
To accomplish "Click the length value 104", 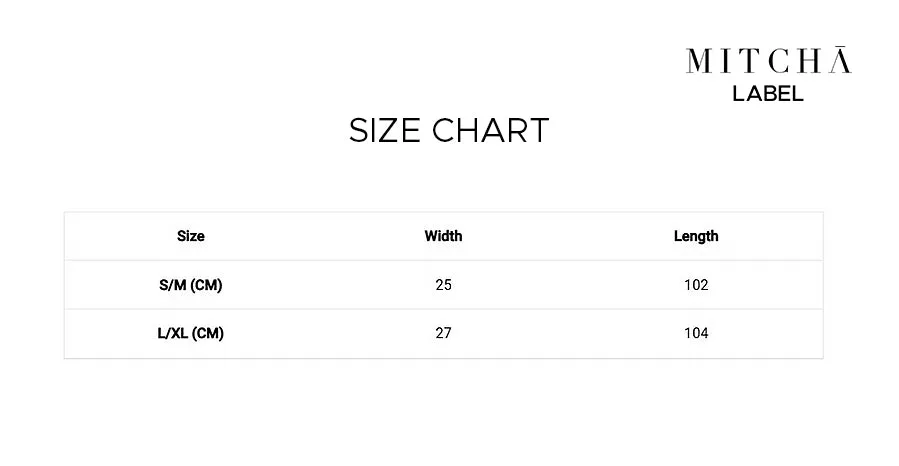I will (x=696, y=333).
